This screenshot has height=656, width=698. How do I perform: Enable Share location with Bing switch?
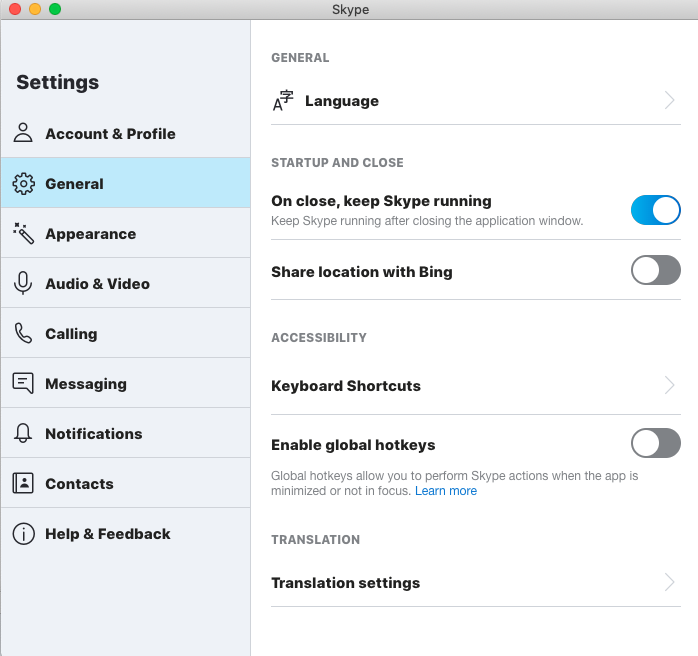[x=656, y=270]
